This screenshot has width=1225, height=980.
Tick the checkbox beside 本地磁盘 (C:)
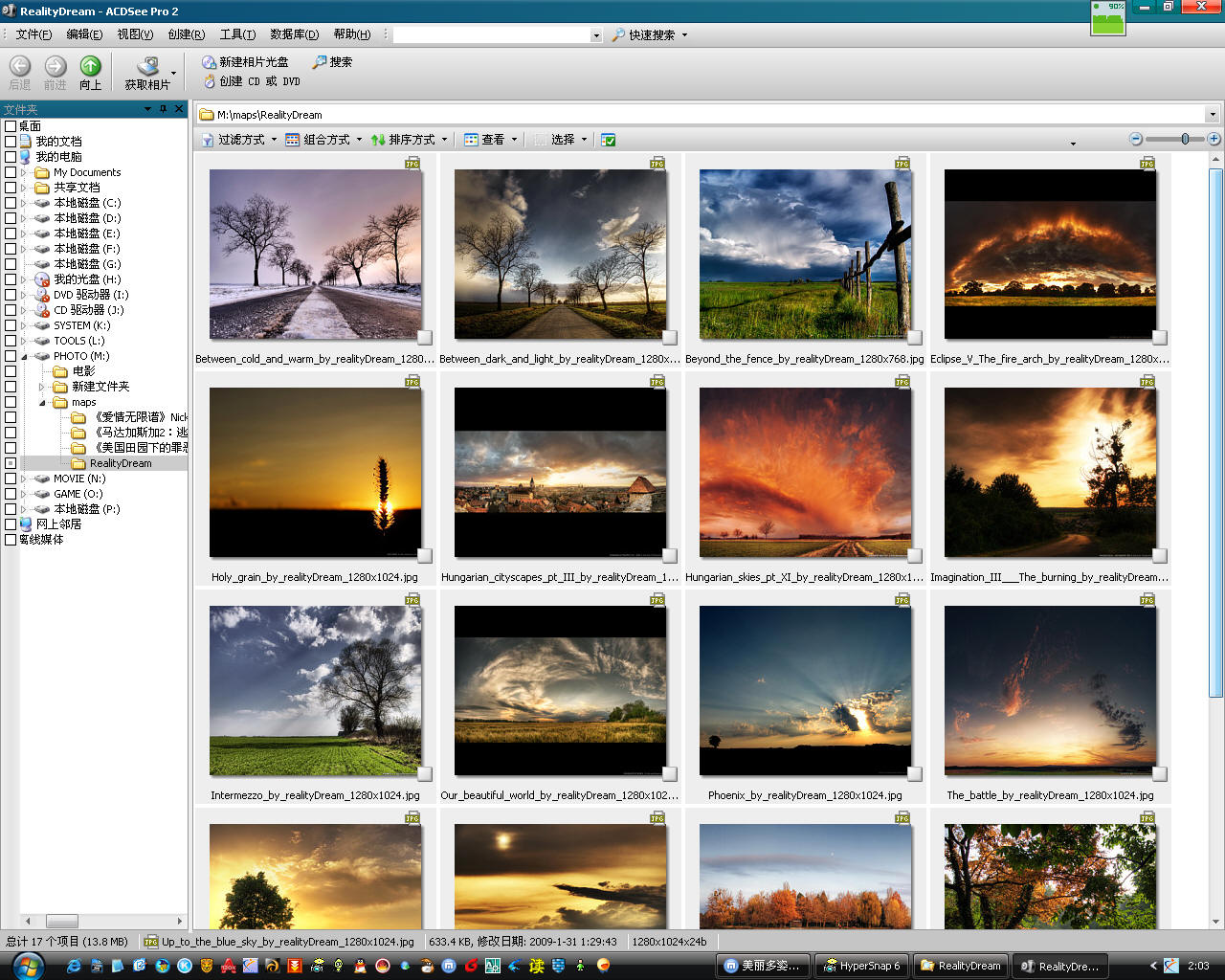point(11,203)
